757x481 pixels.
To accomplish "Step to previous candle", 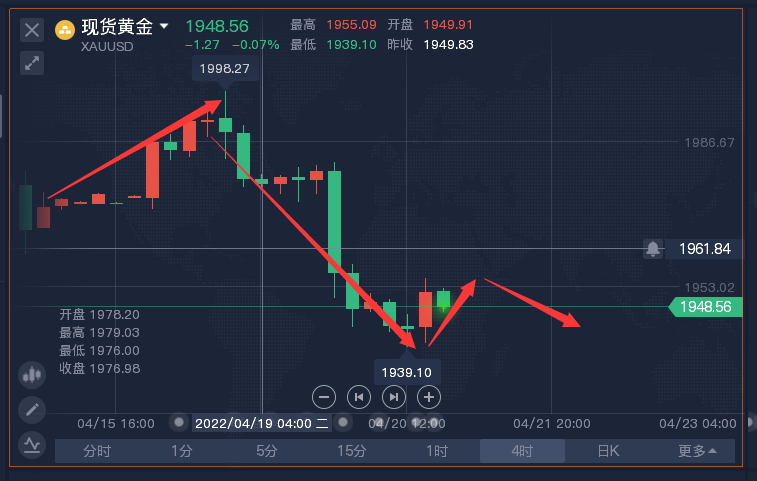I will point(359,397).
